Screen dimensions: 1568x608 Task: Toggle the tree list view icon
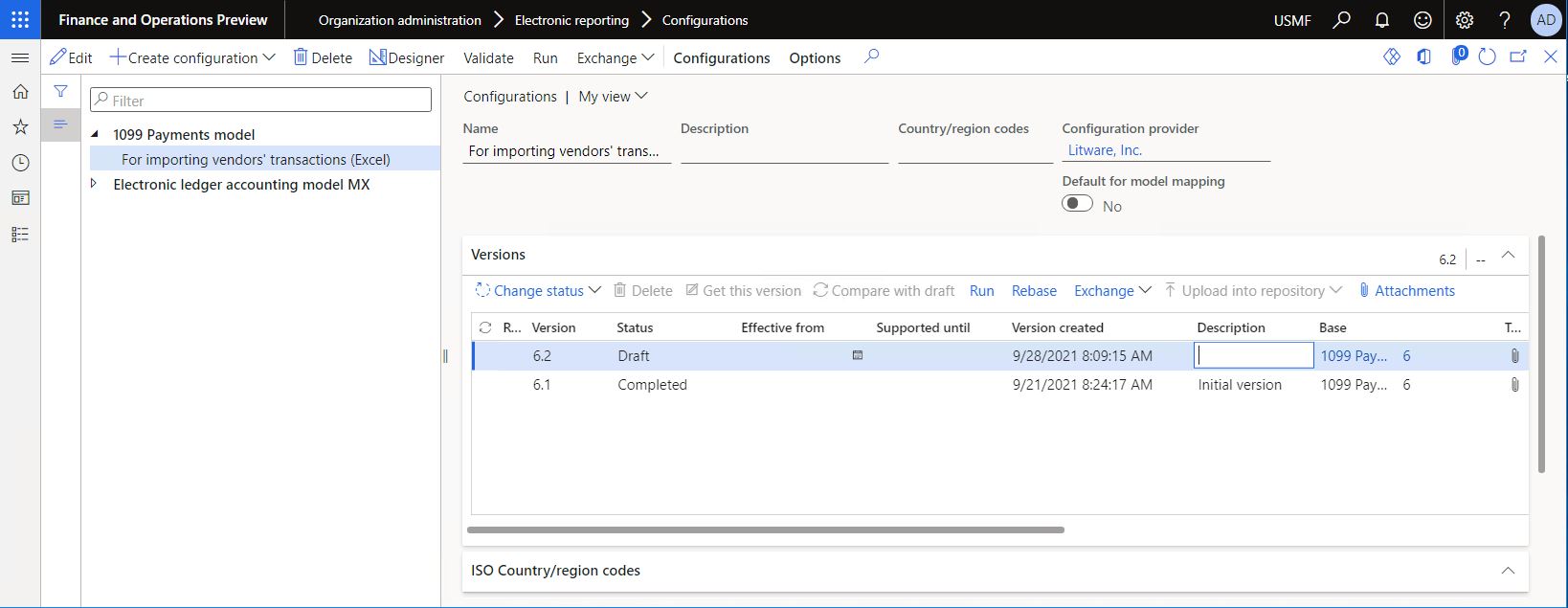pos(60,124)
